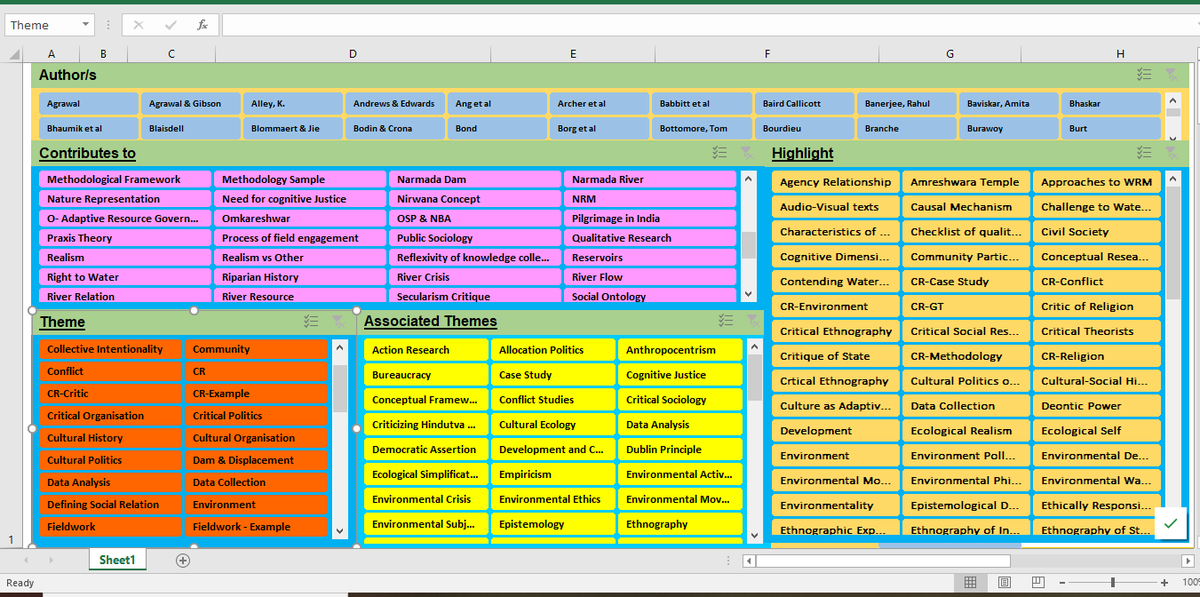
Task: Add a new sheet with plus button
Action: [183, 560]
